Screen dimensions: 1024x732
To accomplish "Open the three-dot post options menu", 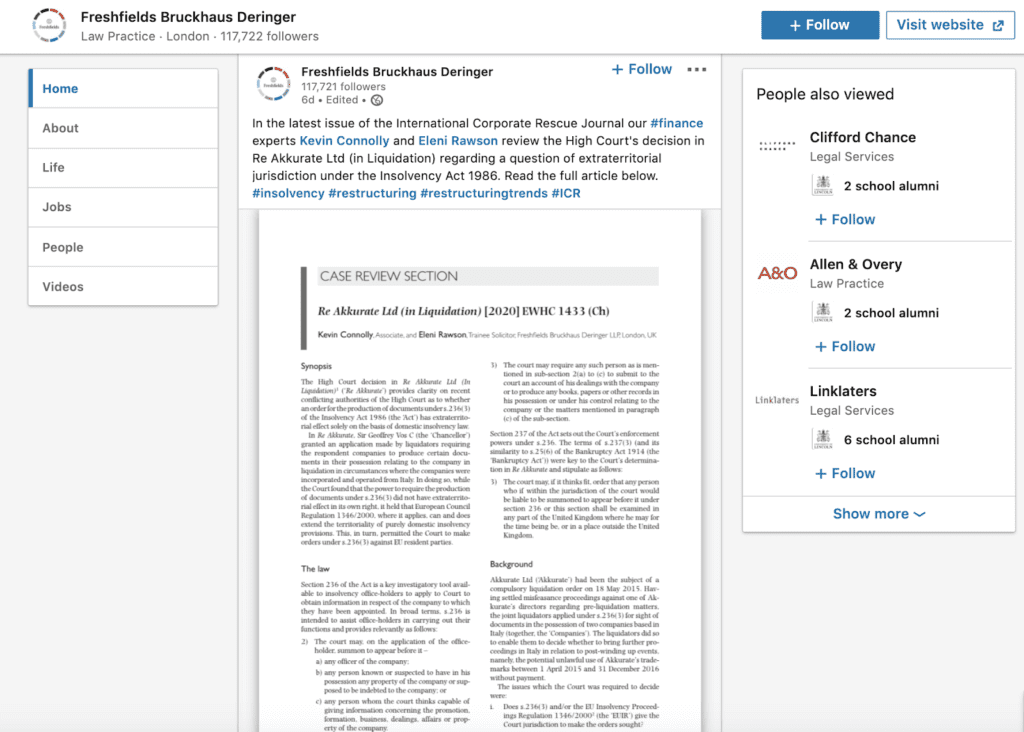I will click(697, 69).
